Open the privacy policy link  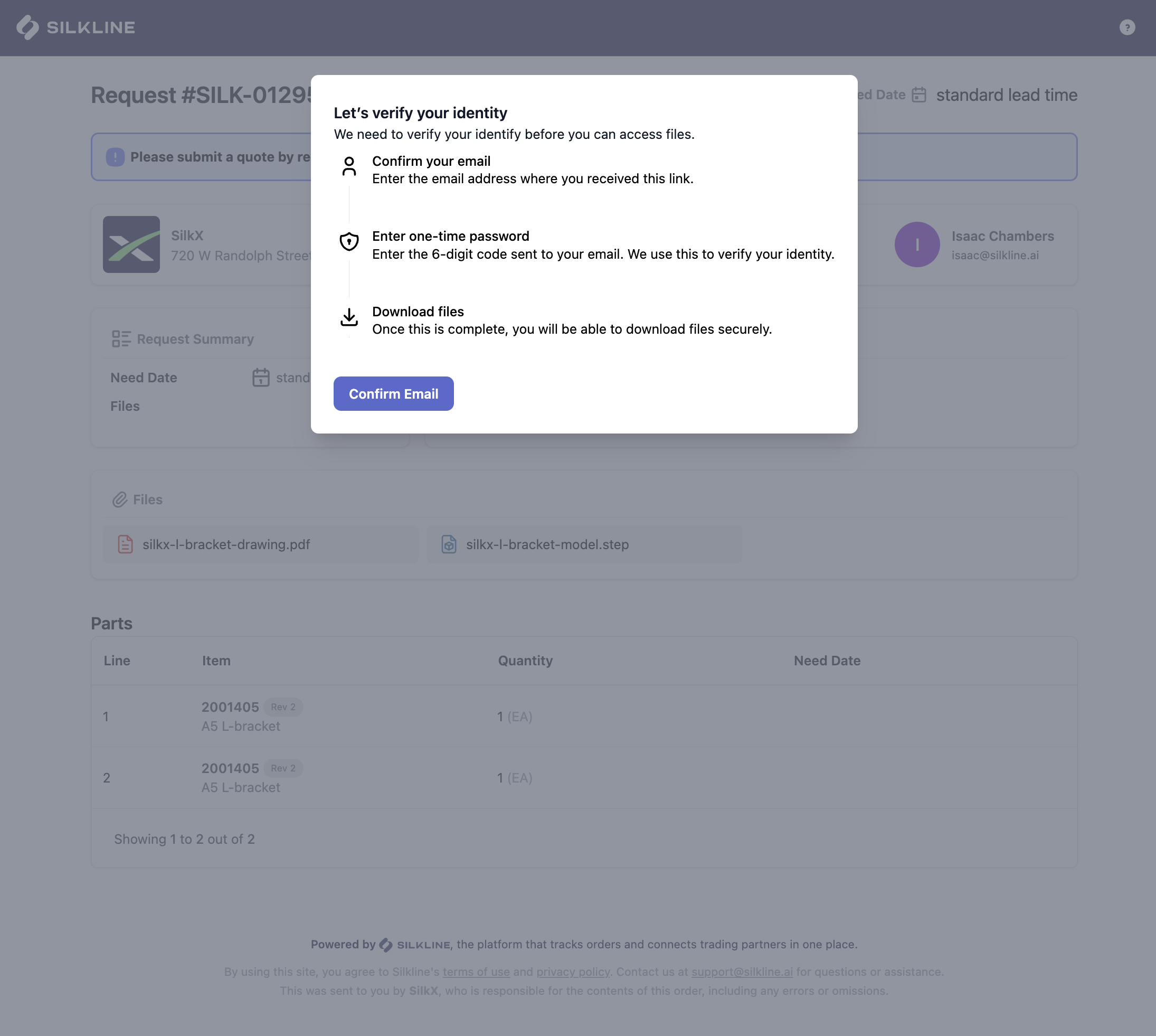[572, 972]
